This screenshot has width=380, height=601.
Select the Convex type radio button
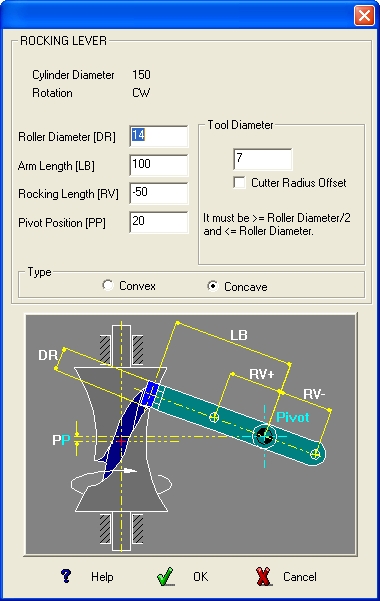pos(108,286)
